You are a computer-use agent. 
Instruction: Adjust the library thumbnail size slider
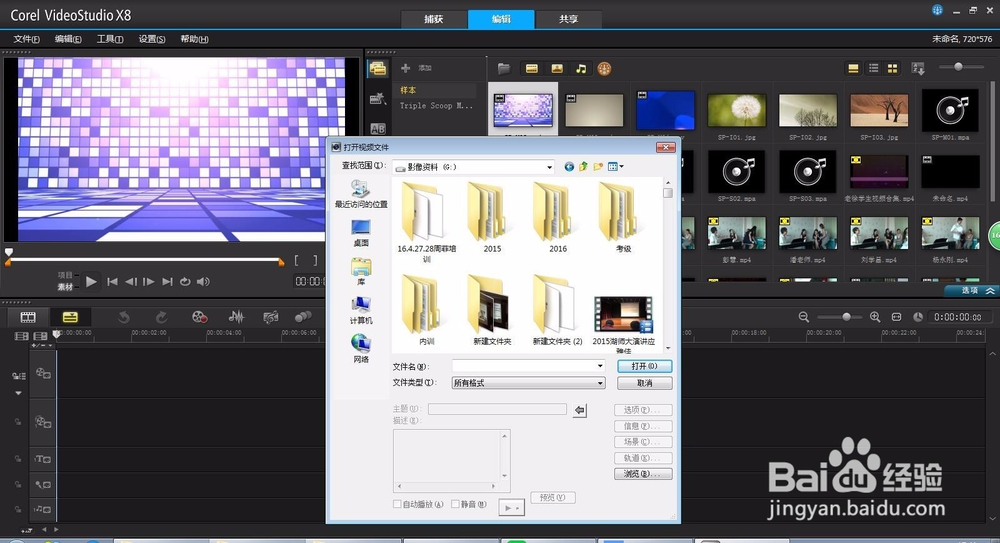(x=958, y=66)
